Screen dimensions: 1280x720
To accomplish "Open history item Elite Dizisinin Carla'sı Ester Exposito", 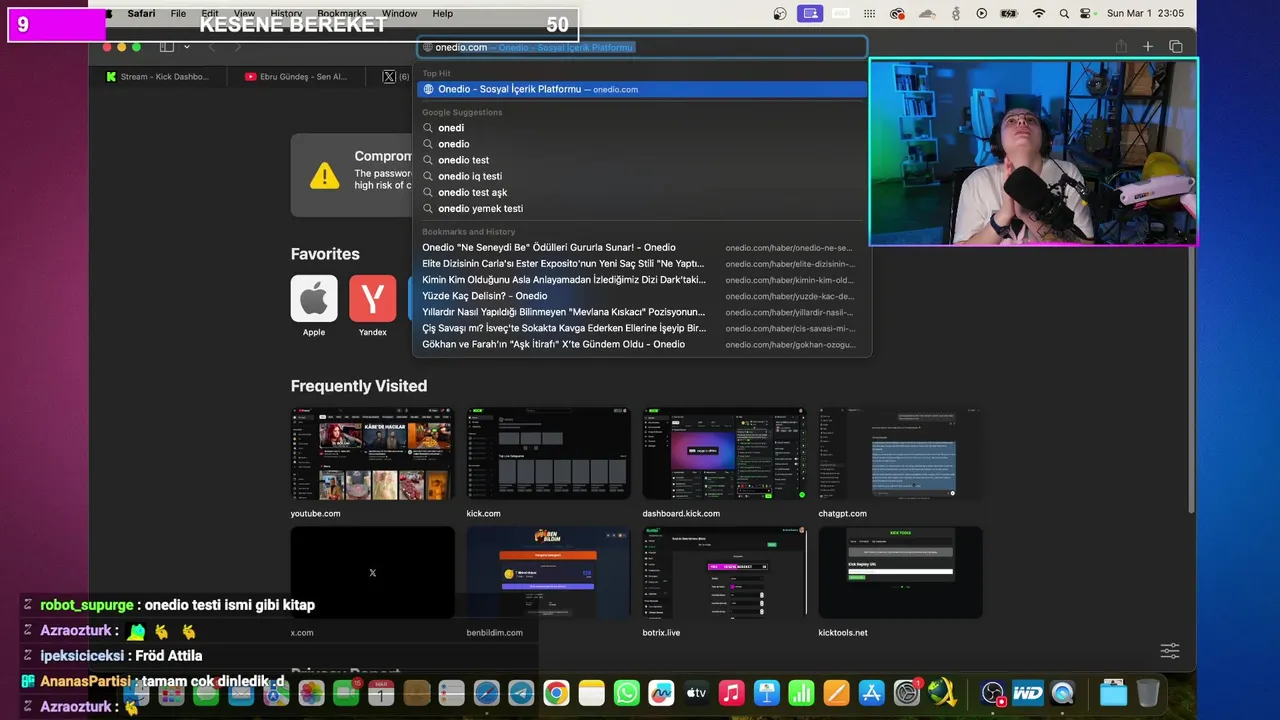I will click(641, 264).
